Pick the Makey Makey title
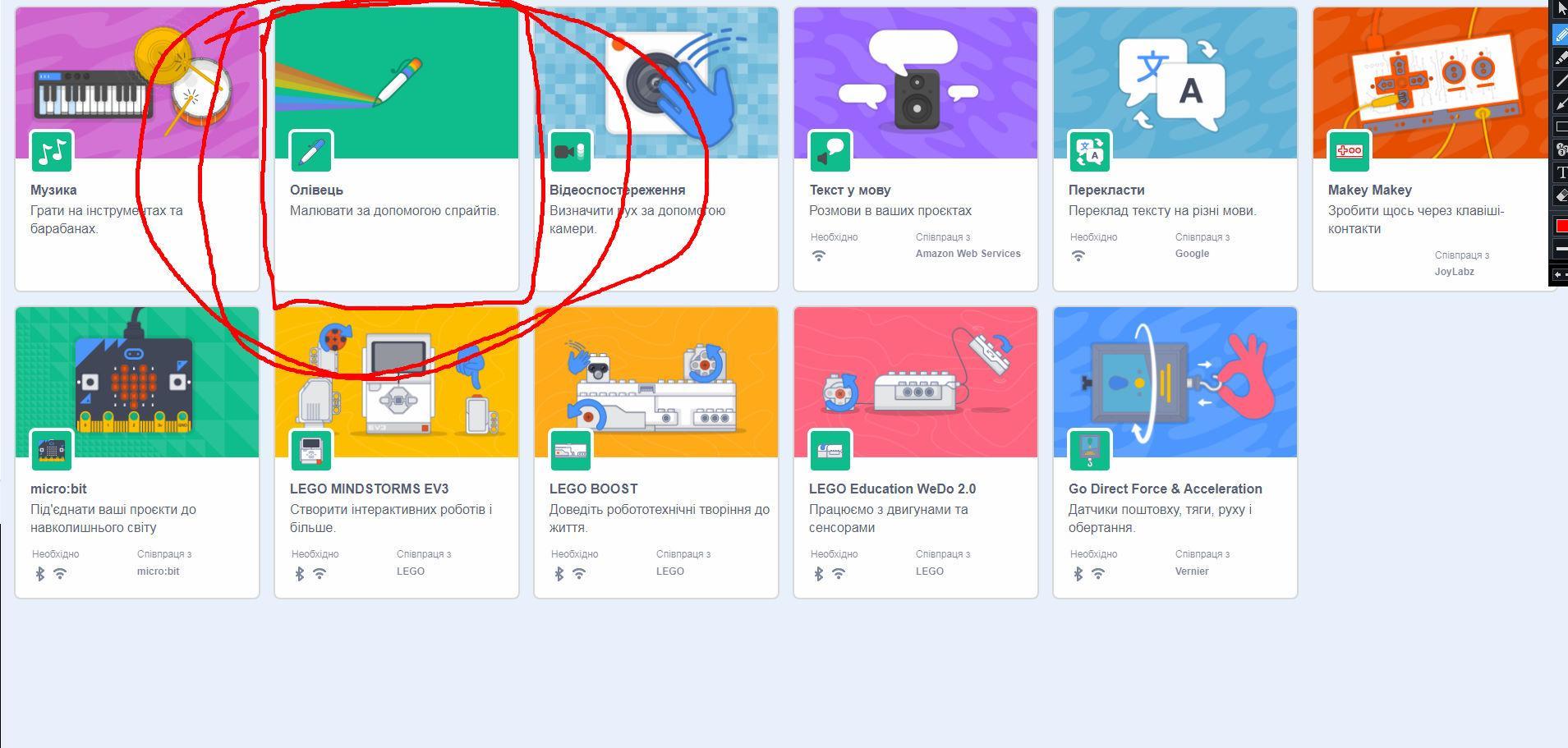 1370,190
